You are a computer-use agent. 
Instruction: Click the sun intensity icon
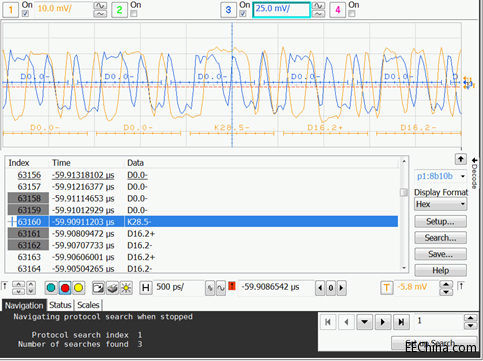coord(126,288)
